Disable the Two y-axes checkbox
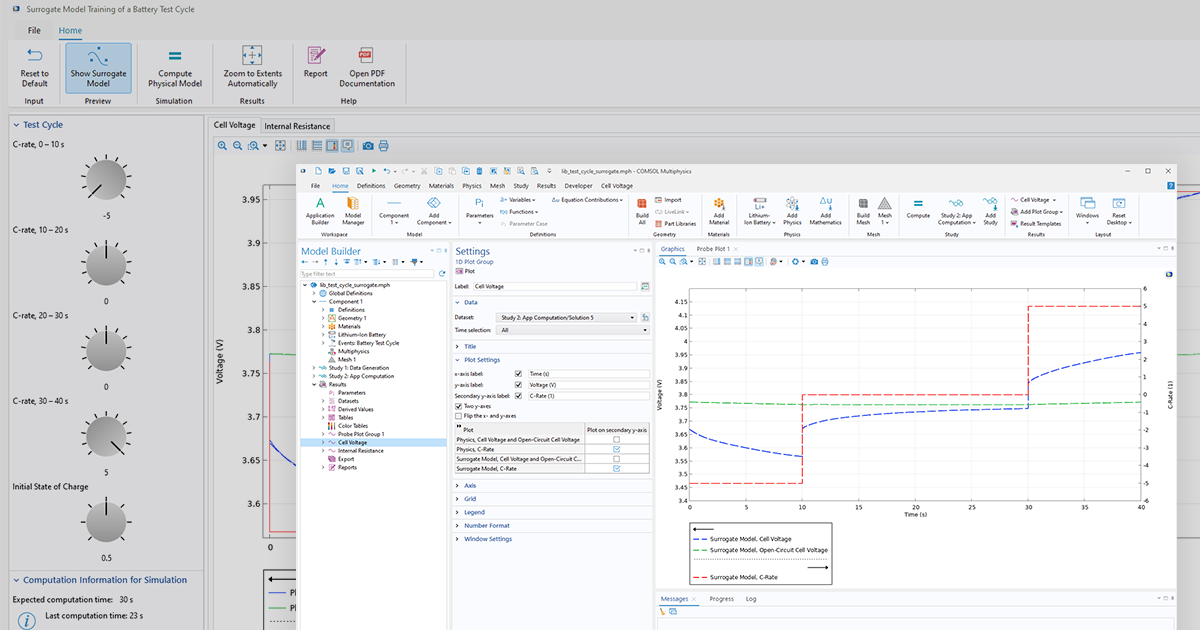1200x630 pixels. 458,406
